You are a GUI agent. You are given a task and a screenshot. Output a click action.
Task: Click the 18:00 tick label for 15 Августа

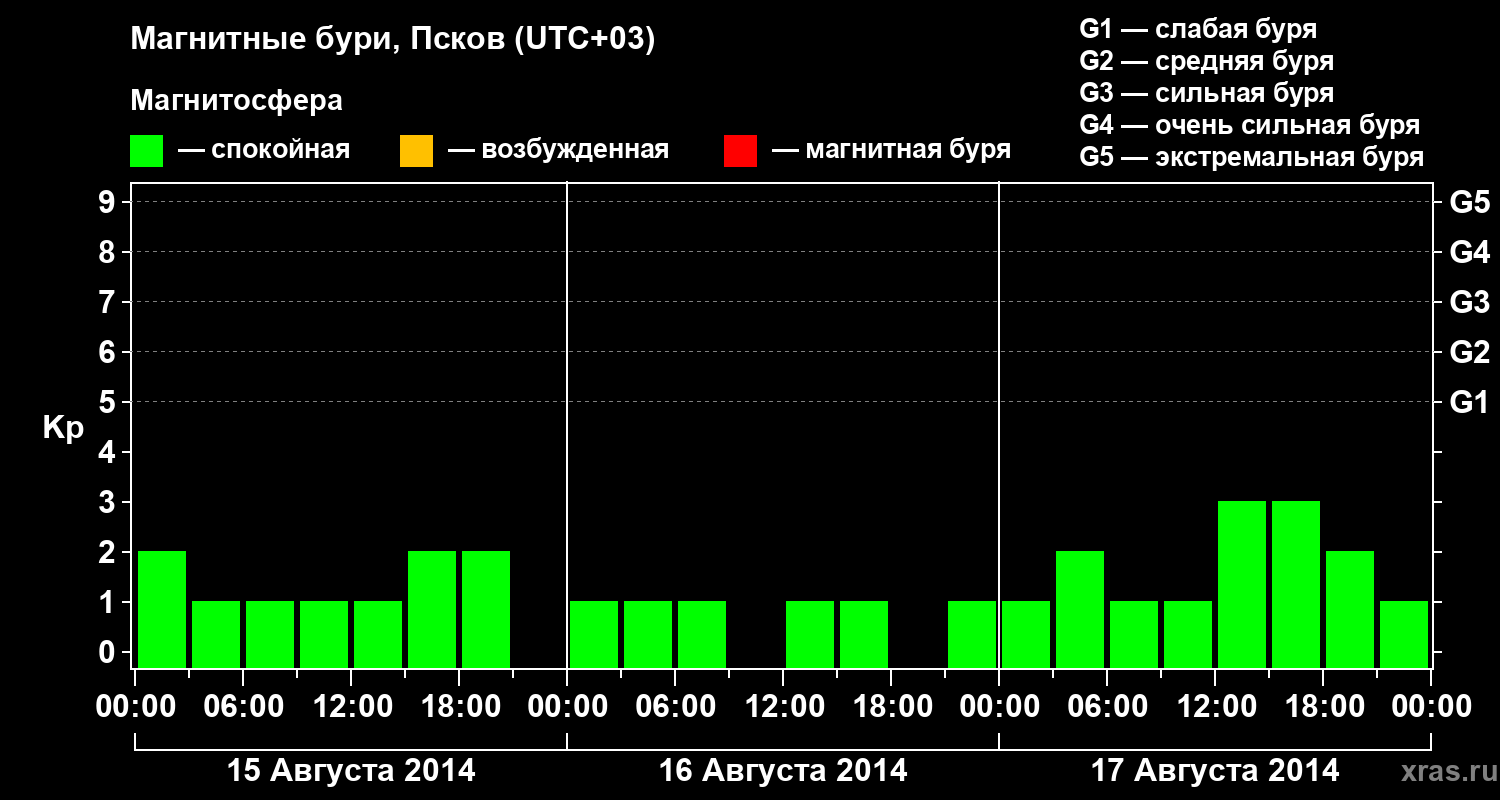click(x=459, y=707)
